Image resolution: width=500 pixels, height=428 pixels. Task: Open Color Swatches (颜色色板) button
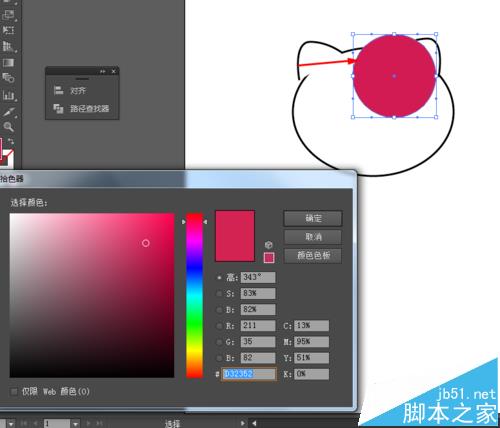tap(313, 256)
